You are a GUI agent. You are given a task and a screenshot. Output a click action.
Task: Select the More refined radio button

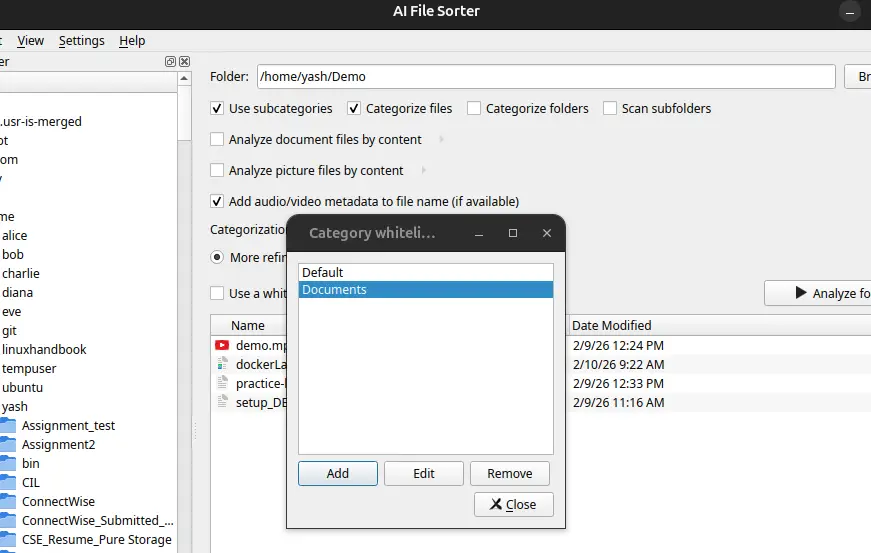[x=217, y=257]
